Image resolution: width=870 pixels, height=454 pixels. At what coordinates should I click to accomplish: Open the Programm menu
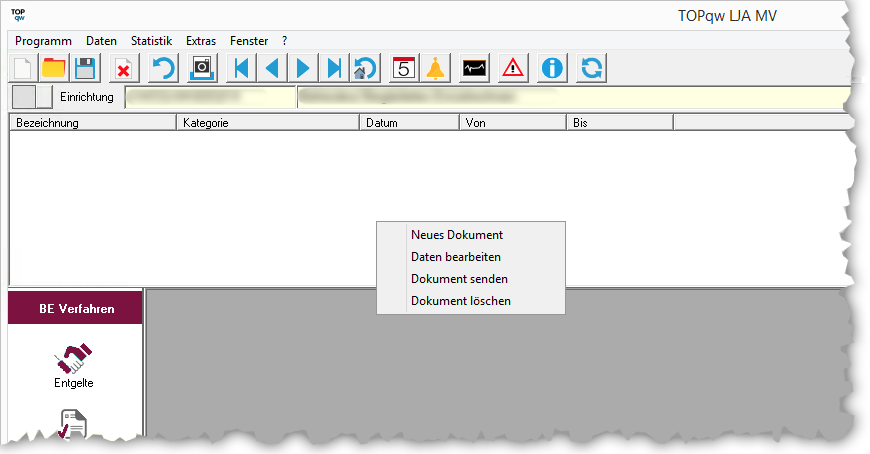point(44,41)
